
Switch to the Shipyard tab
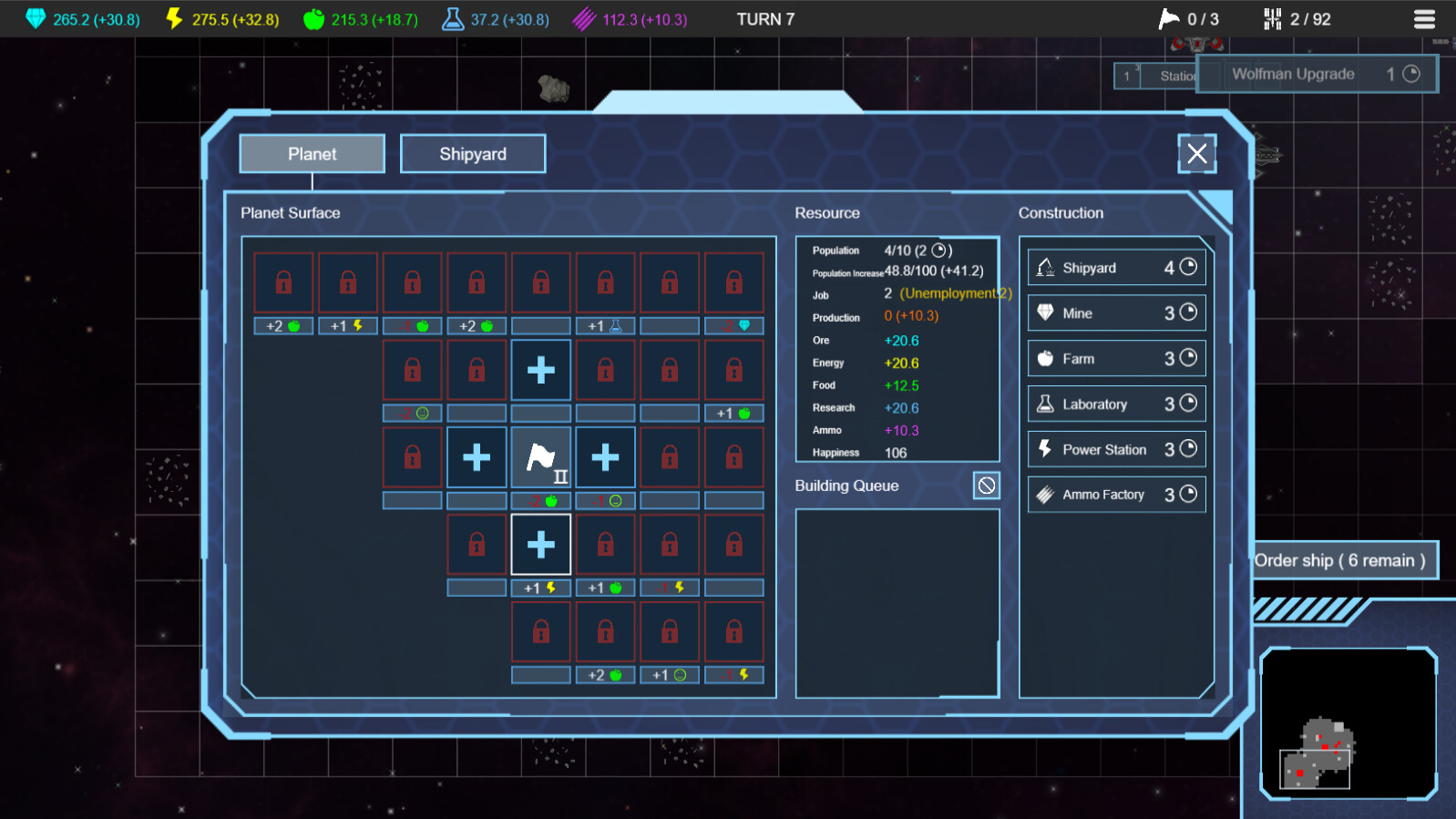473,154
